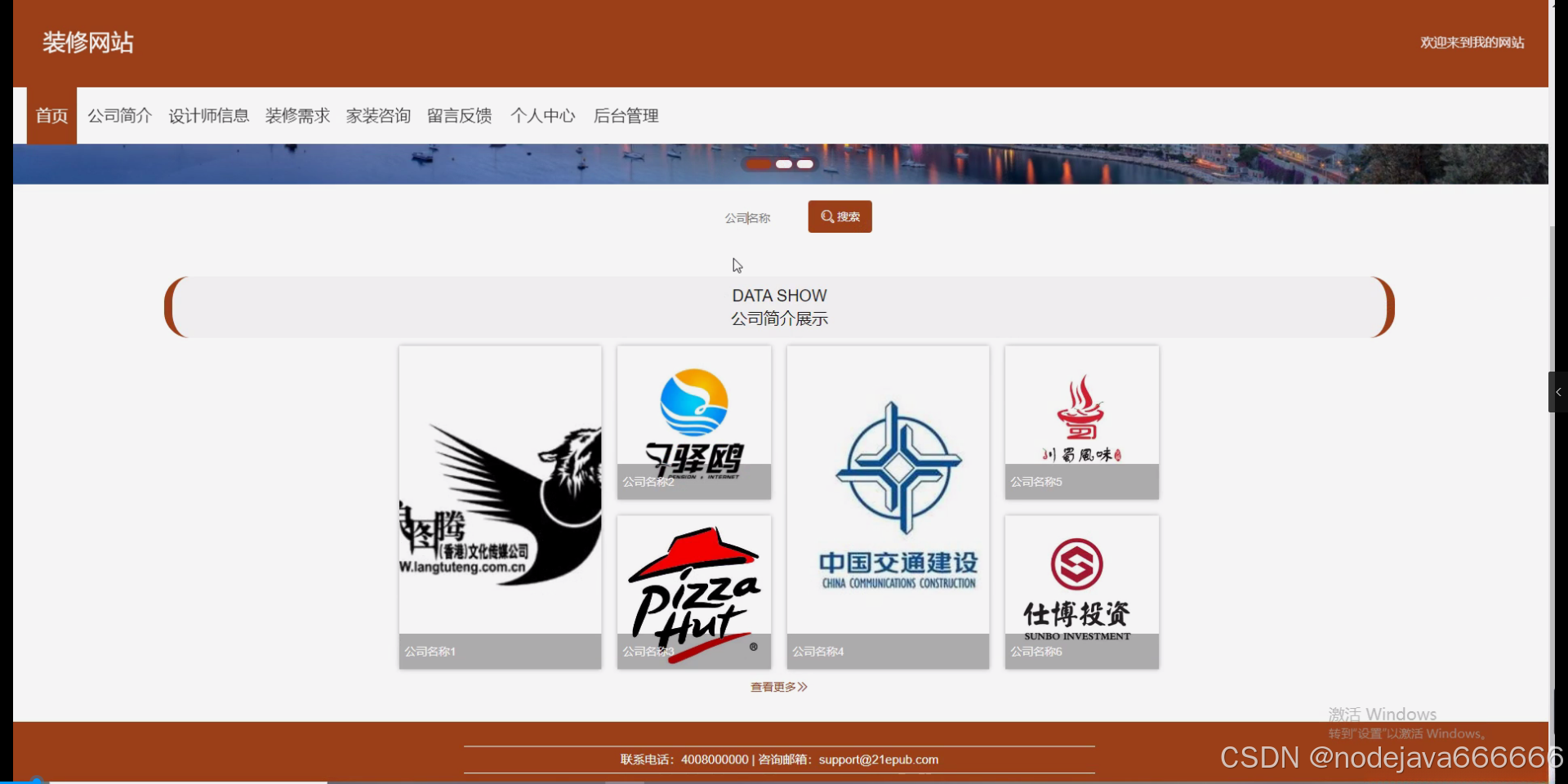The image size is (1568, 784).
Task: Go to 公司简介 menu item
Action: click(x=120, y=115)
